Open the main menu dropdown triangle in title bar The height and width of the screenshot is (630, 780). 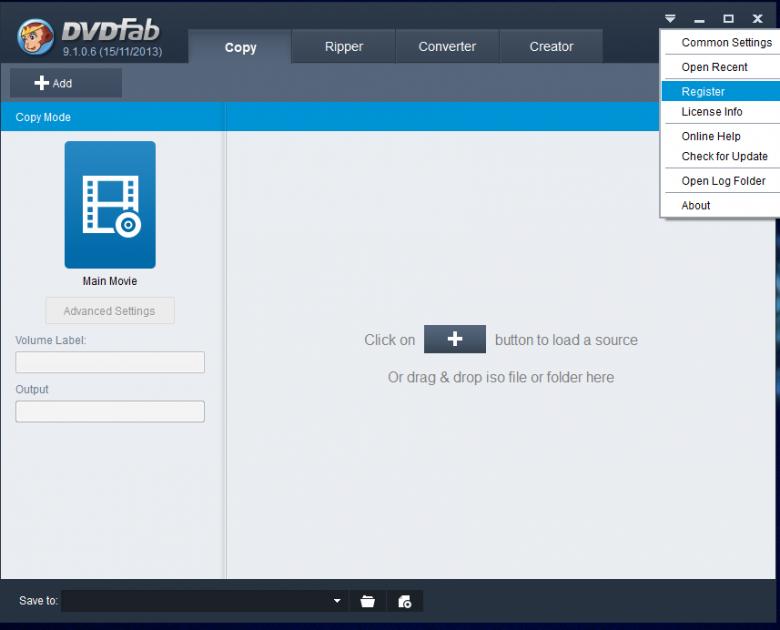[x=670, y=19]
